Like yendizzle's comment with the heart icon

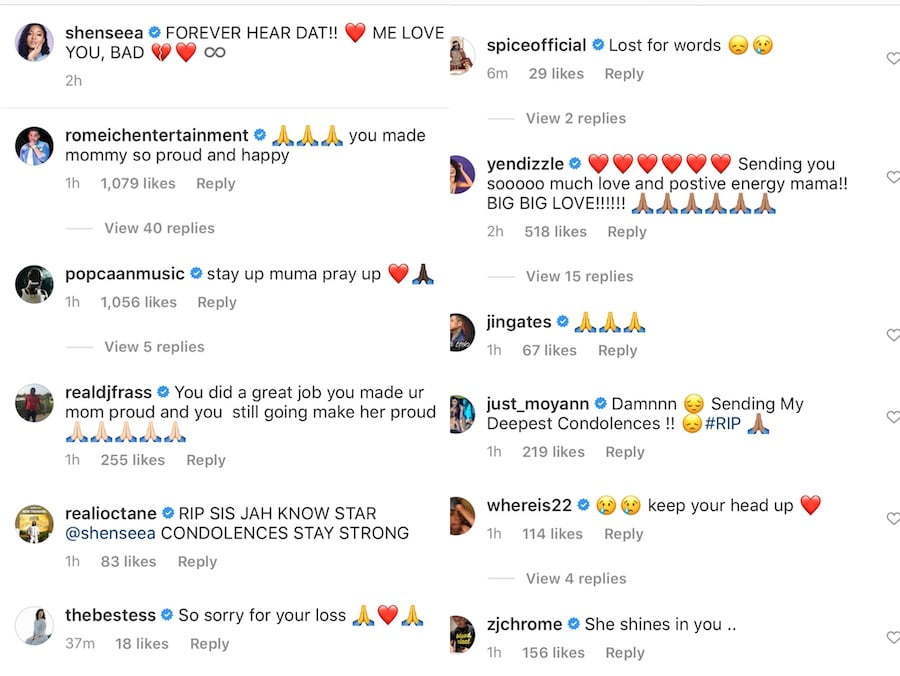pyautogui.click(x=894, y=177)
